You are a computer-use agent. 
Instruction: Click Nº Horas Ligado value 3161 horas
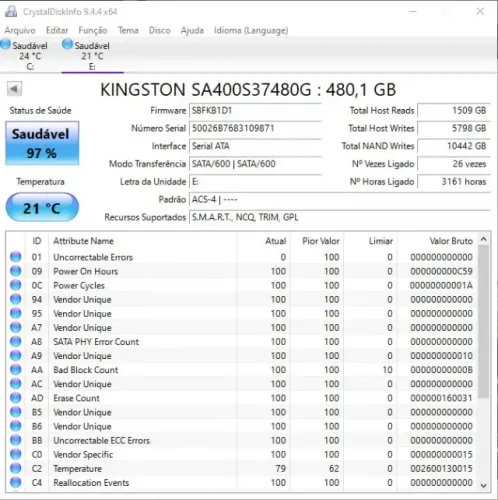(x=454, y=182)
